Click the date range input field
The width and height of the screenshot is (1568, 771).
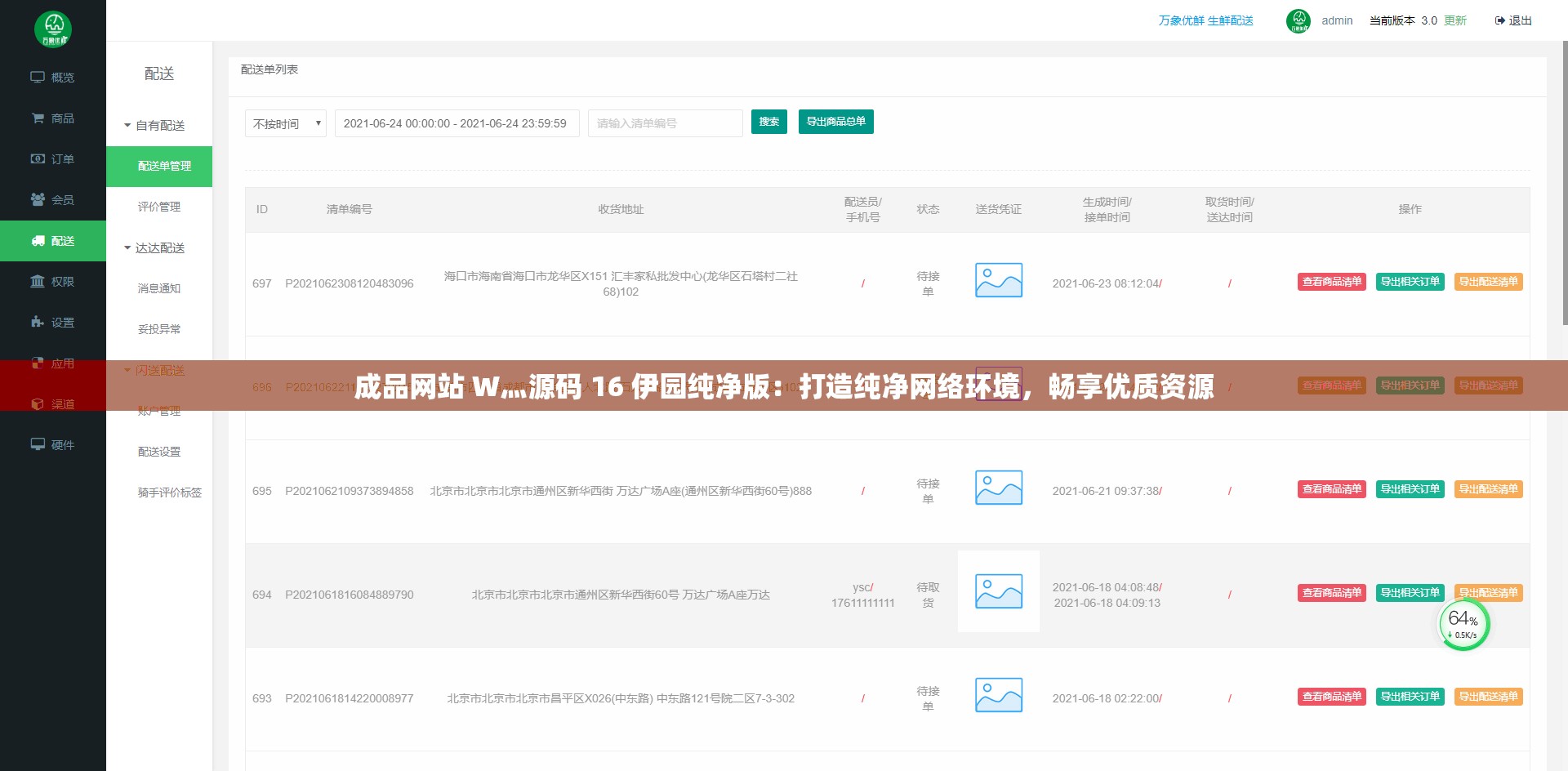click(457, 123)
